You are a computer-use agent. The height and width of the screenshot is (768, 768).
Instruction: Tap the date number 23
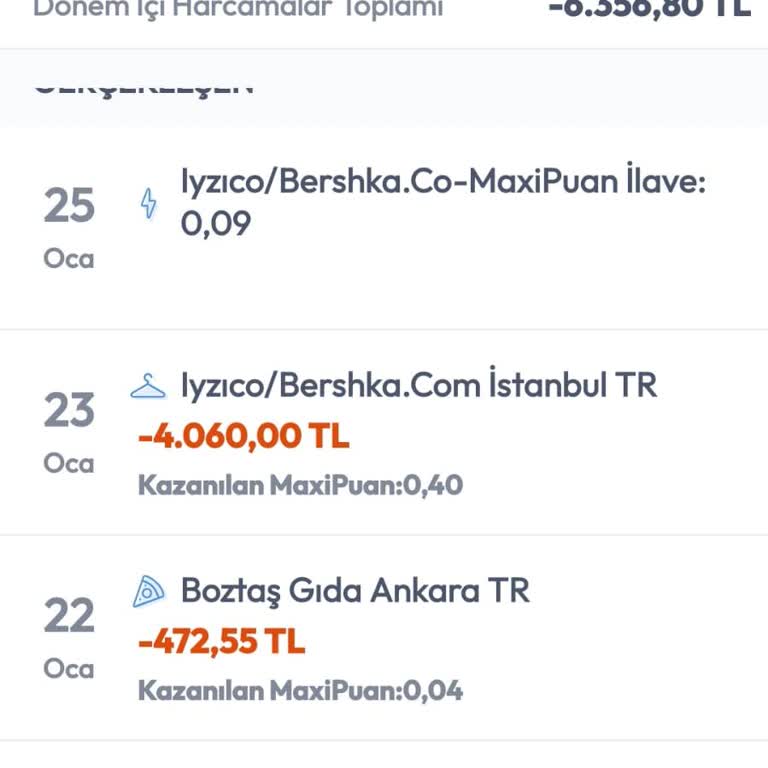(69, 411)
